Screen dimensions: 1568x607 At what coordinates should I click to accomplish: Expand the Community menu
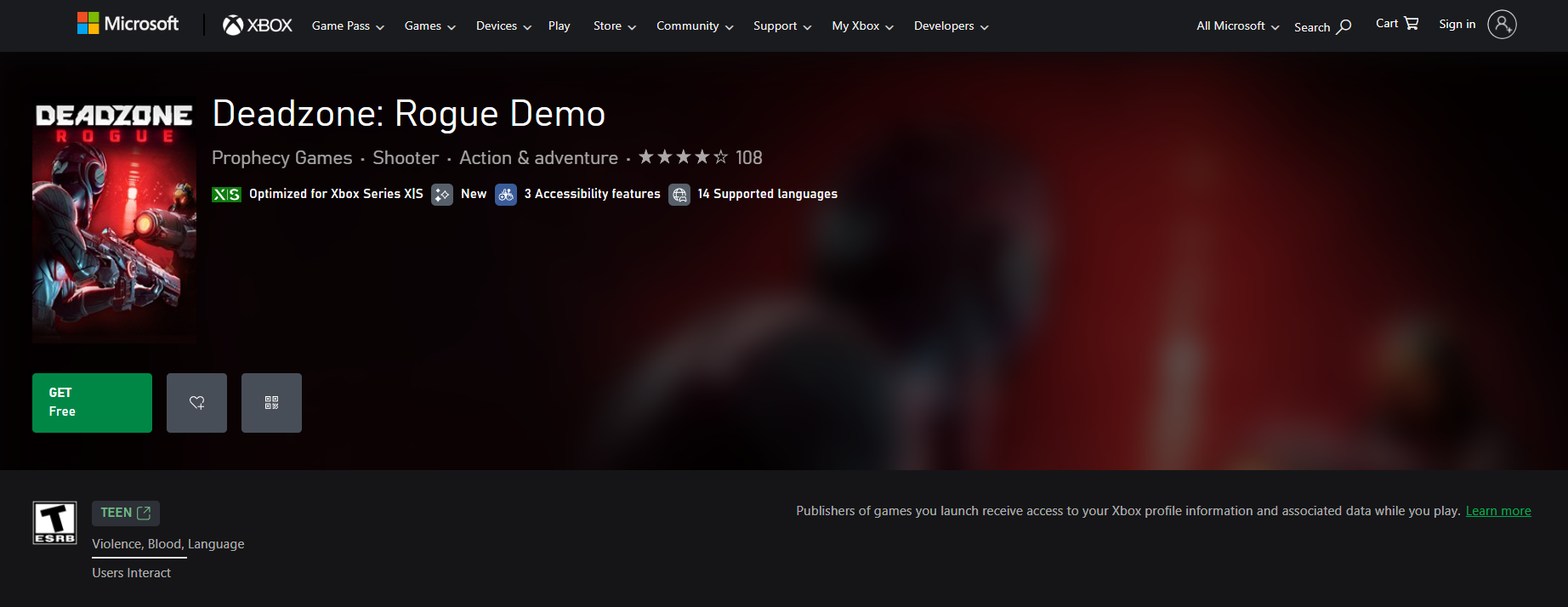click(694, 26)
